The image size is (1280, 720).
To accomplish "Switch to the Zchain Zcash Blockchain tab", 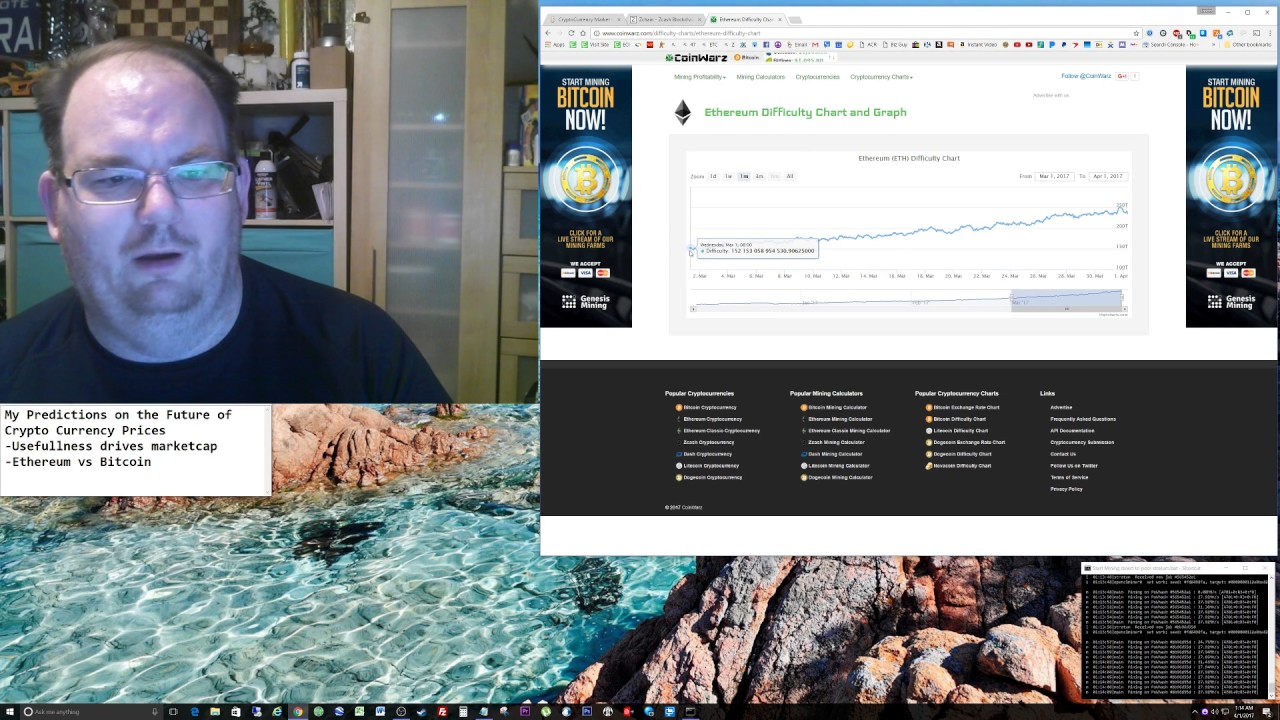I will point(665,19).
